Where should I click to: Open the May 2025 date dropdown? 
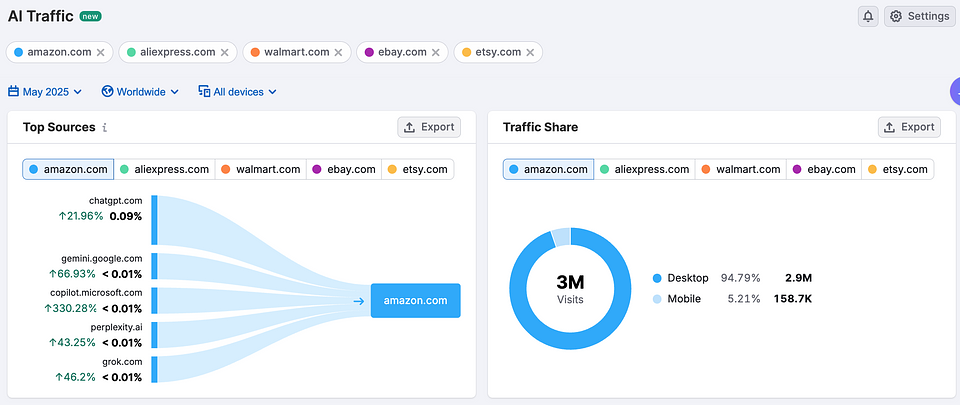click(x=45, y=92)
